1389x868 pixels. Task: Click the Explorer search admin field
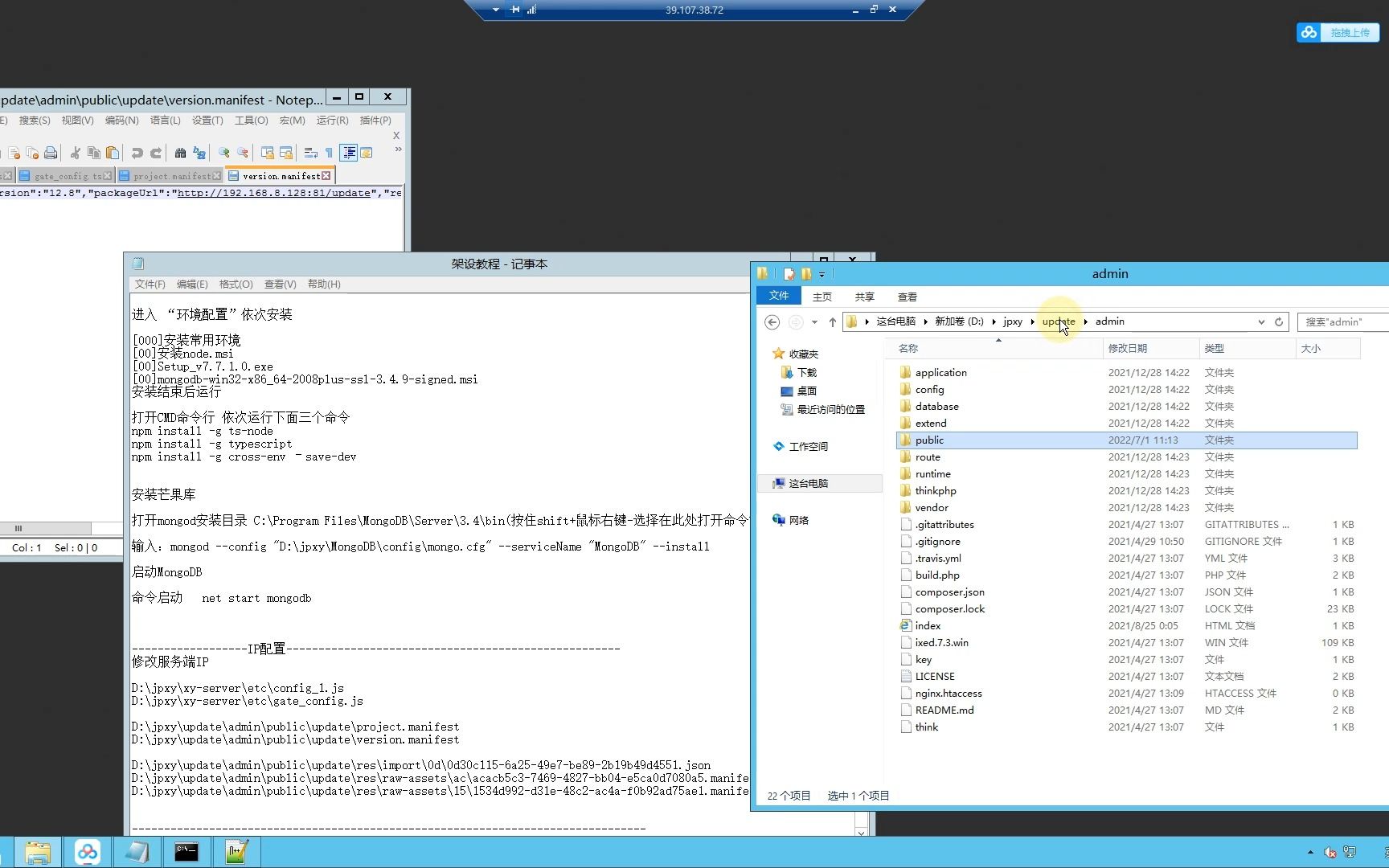(1342, 322)
